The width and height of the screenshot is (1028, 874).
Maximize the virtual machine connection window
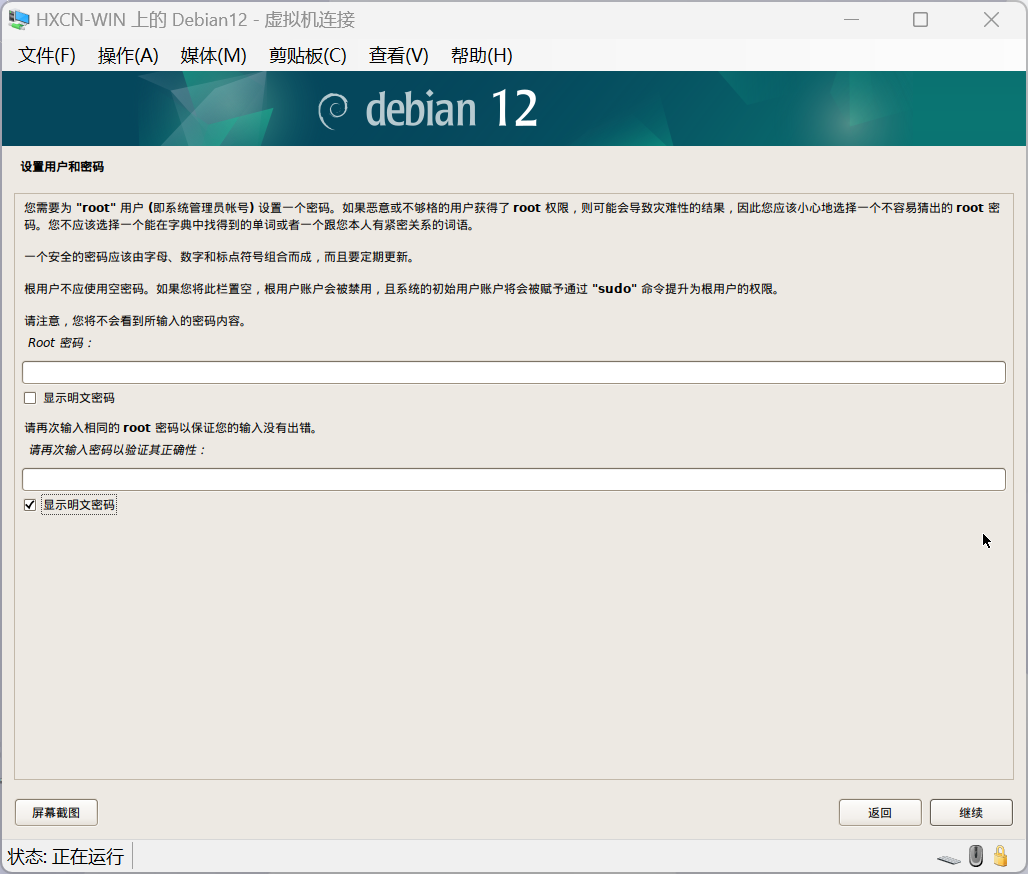tap(920, 20)
